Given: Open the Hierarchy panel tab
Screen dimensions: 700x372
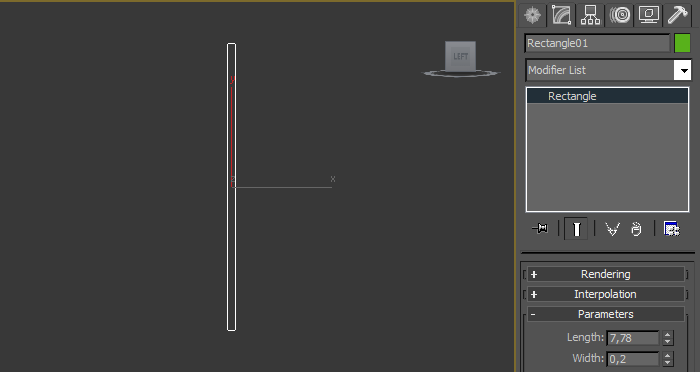Looking at the screenshot, I should (x=590, y=15).
